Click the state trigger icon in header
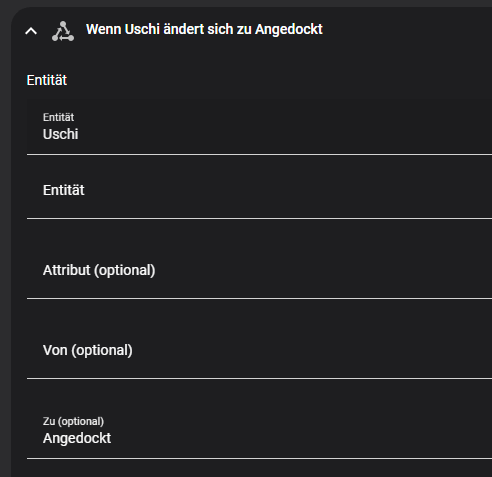The height and width of the screenshot is (477, 492). (63, 31)
